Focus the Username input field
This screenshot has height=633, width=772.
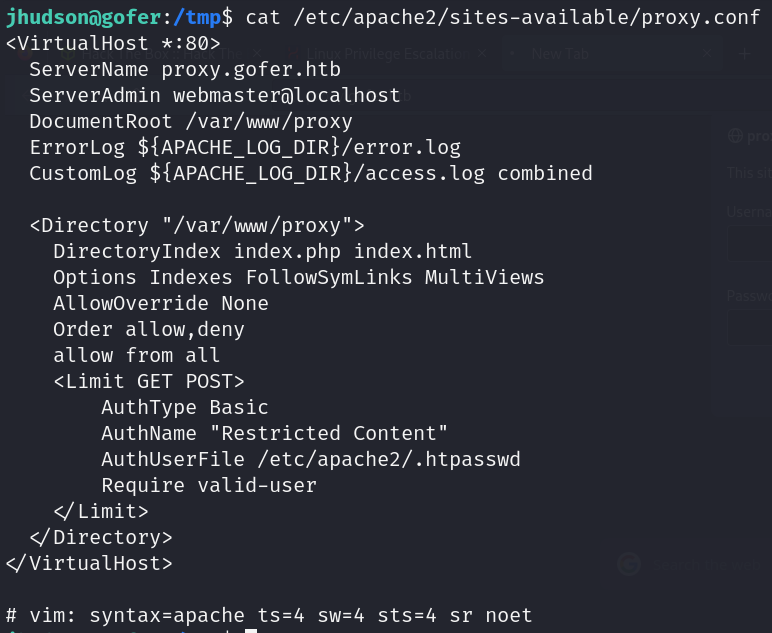(748, 247)
